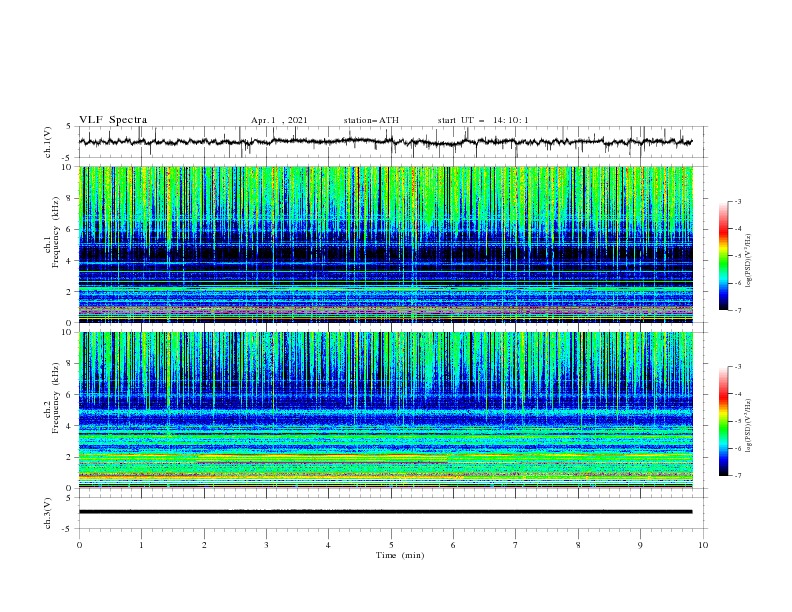Select ch.1 colorbar label "log(PSD)(V²/Hz)"
Image resolution: width=792 pixels, height=612 pixels.
[x=749, y=261]
